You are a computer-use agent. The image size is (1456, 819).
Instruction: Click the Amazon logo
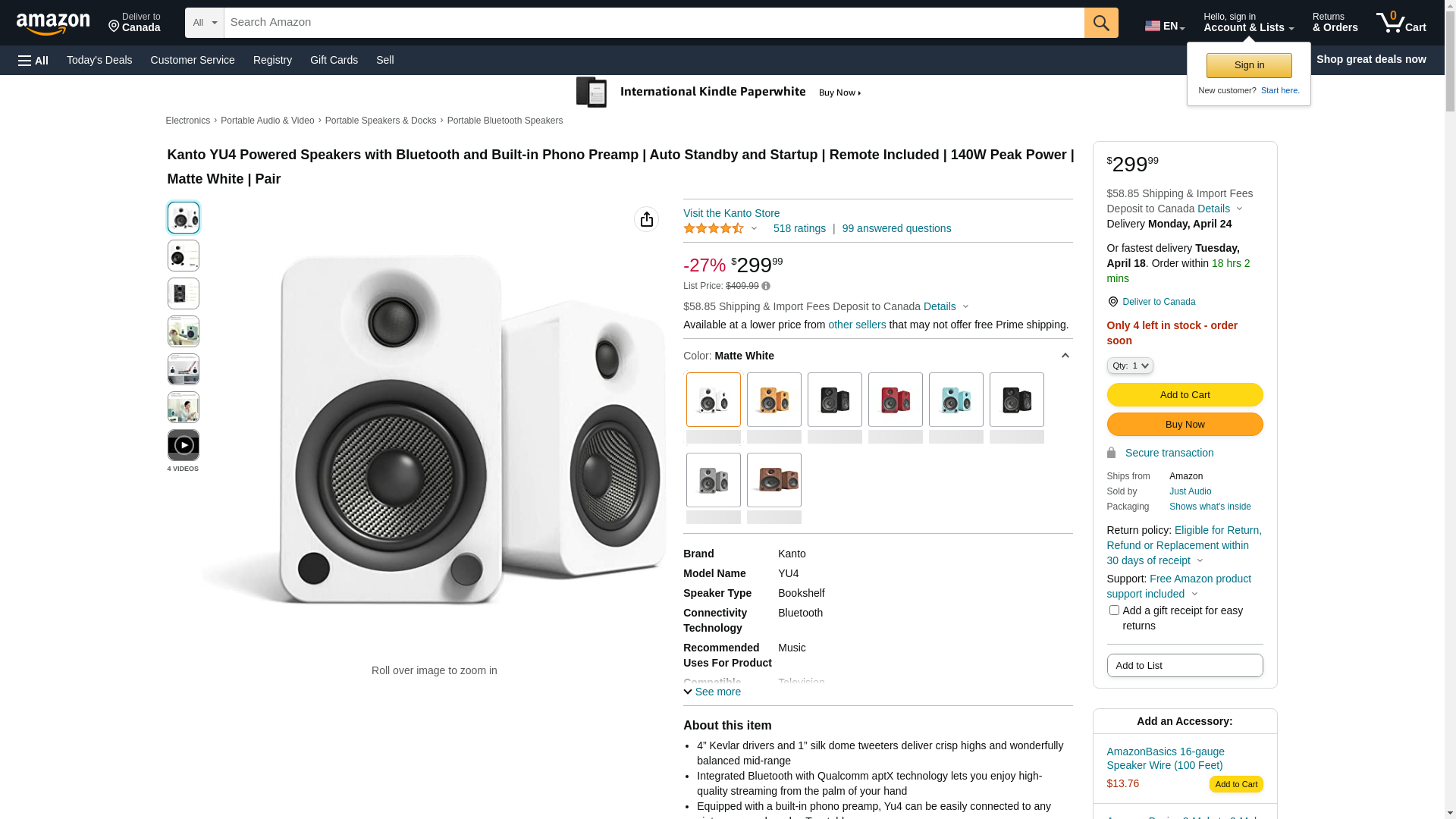click(x=53, y=24)
